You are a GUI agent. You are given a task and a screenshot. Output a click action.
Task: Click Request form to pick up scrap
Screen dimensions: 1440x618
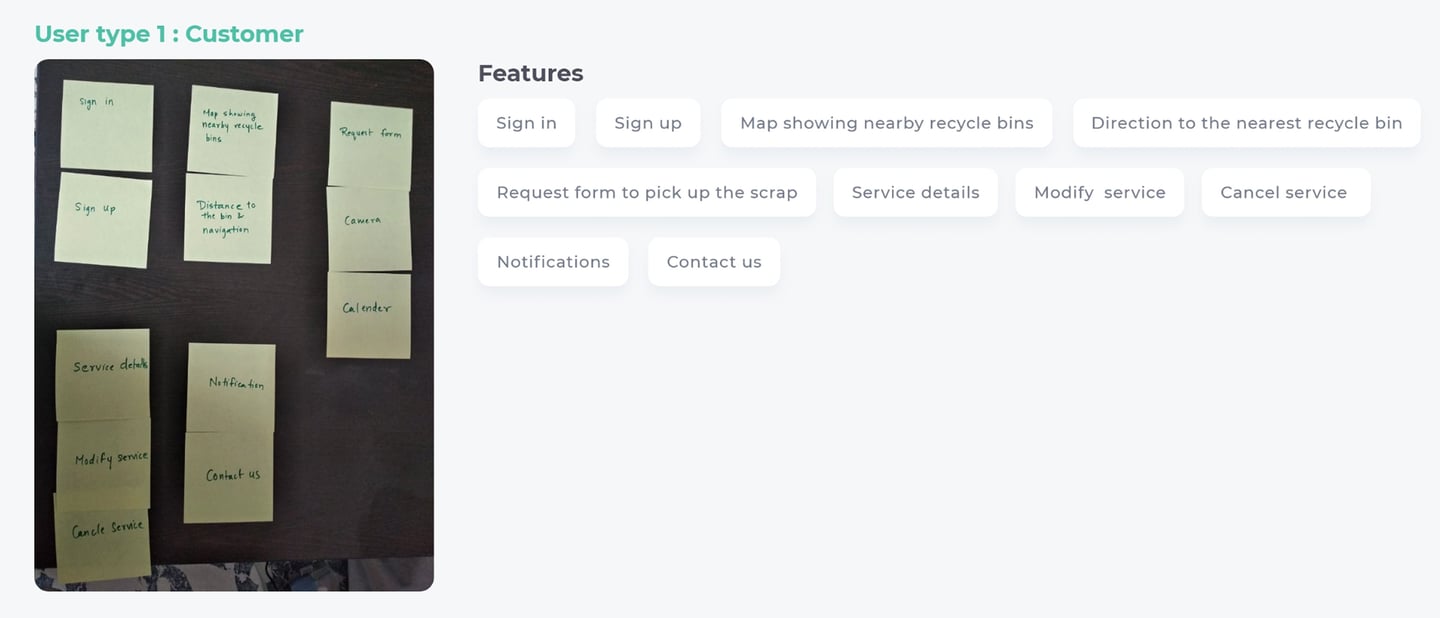point(647,192)
